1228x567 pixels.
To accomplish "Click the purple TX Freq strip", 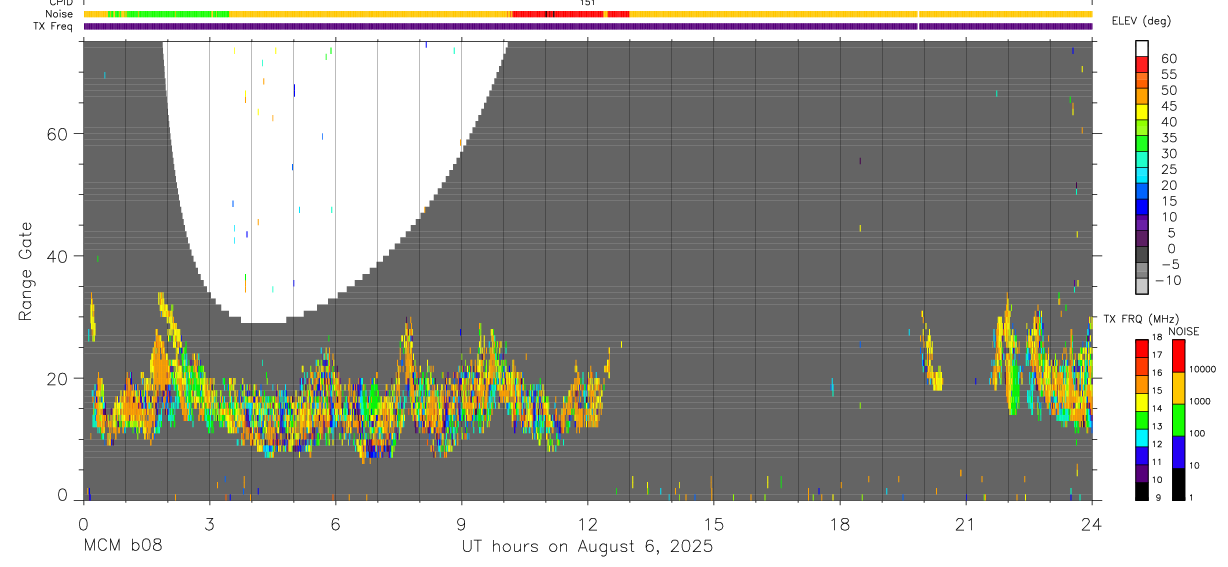I will pyautogui.click(x=588, y=26).
